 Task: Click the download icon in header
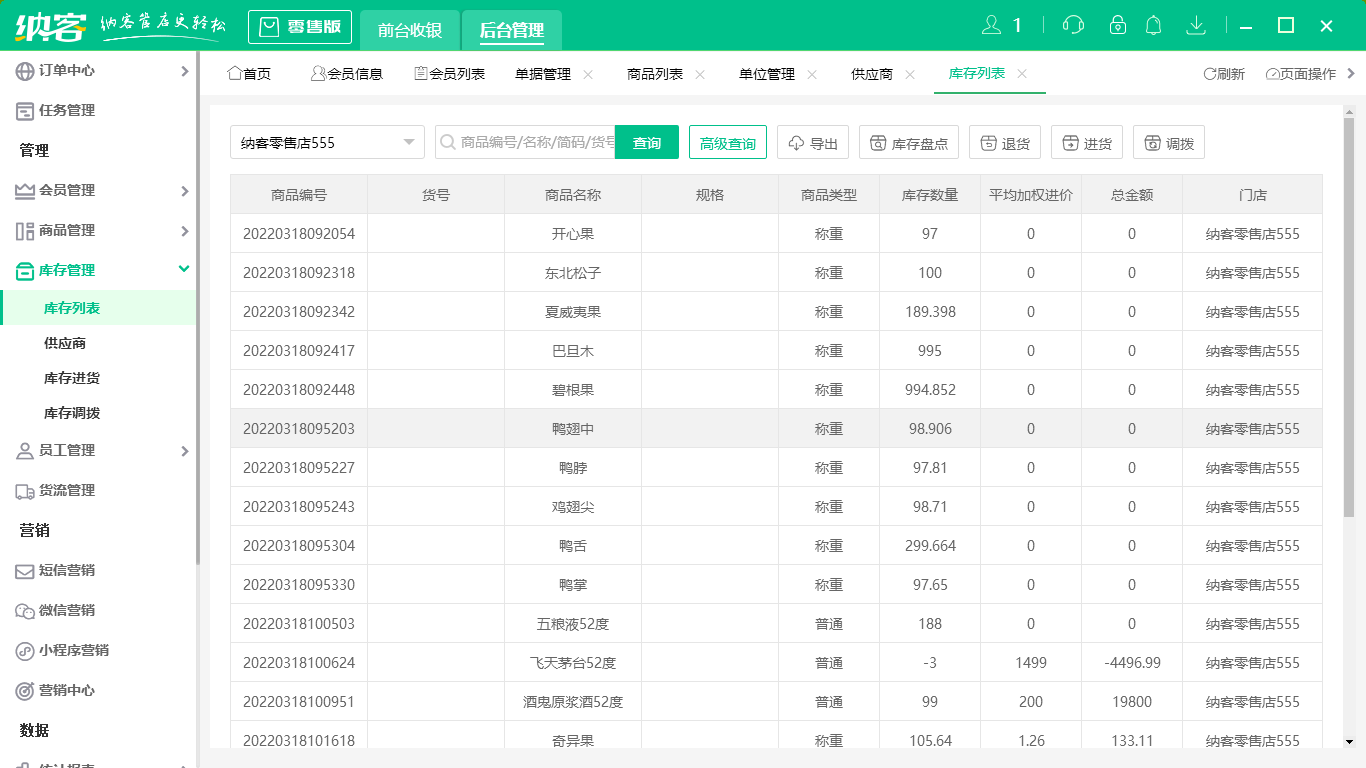(x=1195, y=25)
